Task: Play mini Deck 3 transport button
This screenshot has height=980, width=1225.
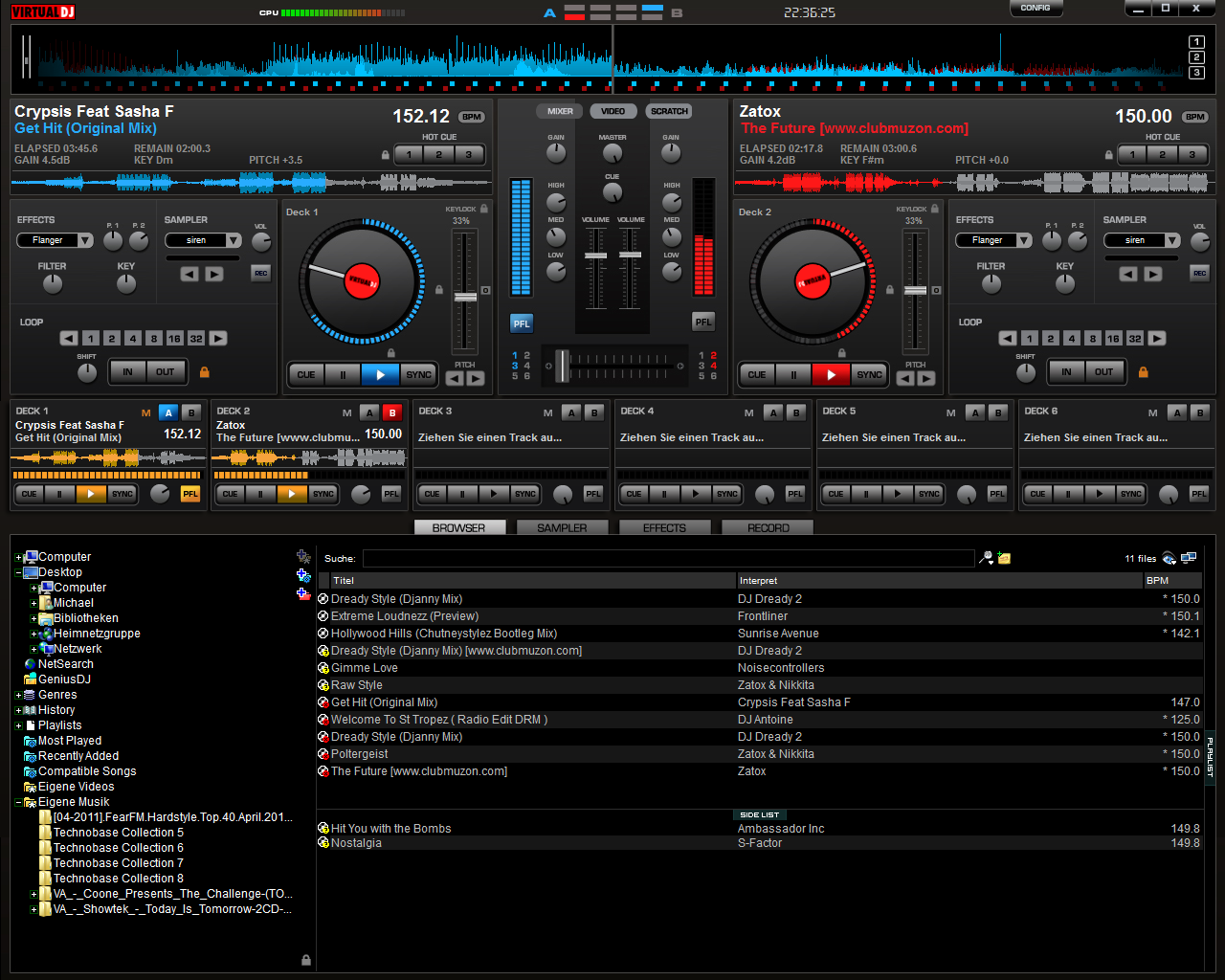Action: 493,494
